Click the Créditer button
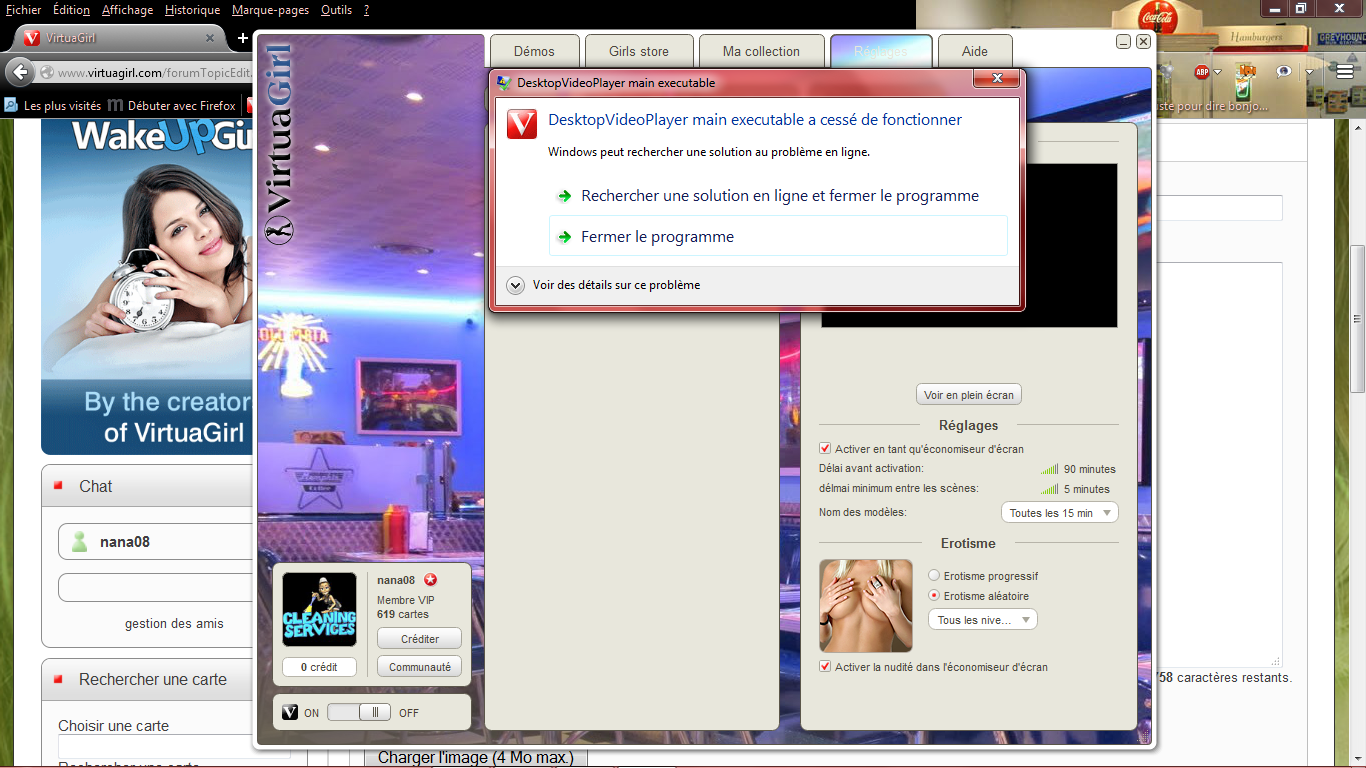Image resolution: width=1366 pixels, height=768 pixels. (420, 639)
